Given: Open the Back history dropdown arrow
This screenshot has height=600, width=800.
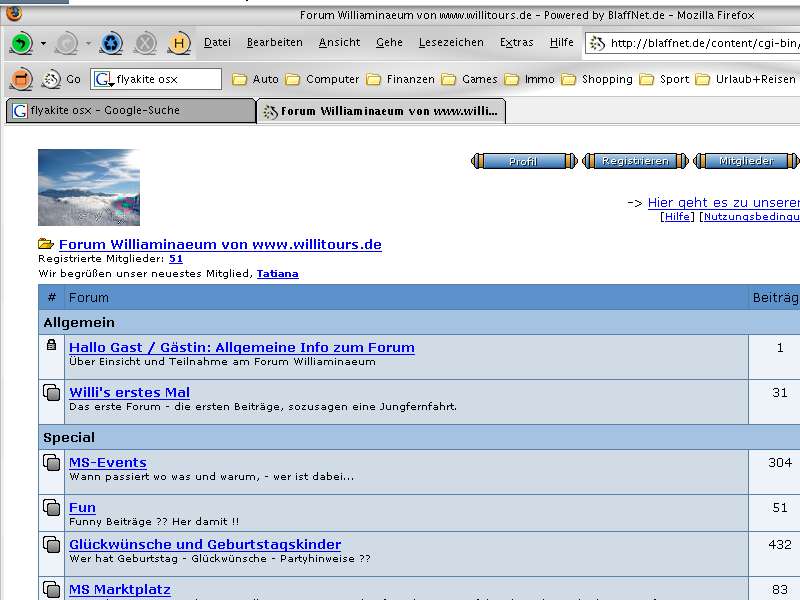Looking at the screenshot, I should tap(43, 43).
